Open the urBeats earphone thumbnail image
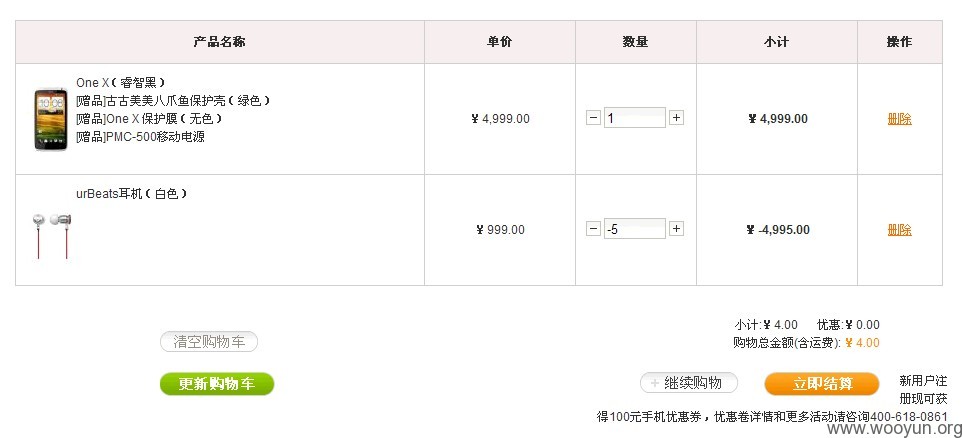Viewport: 963px width, 438px height. 52,235
